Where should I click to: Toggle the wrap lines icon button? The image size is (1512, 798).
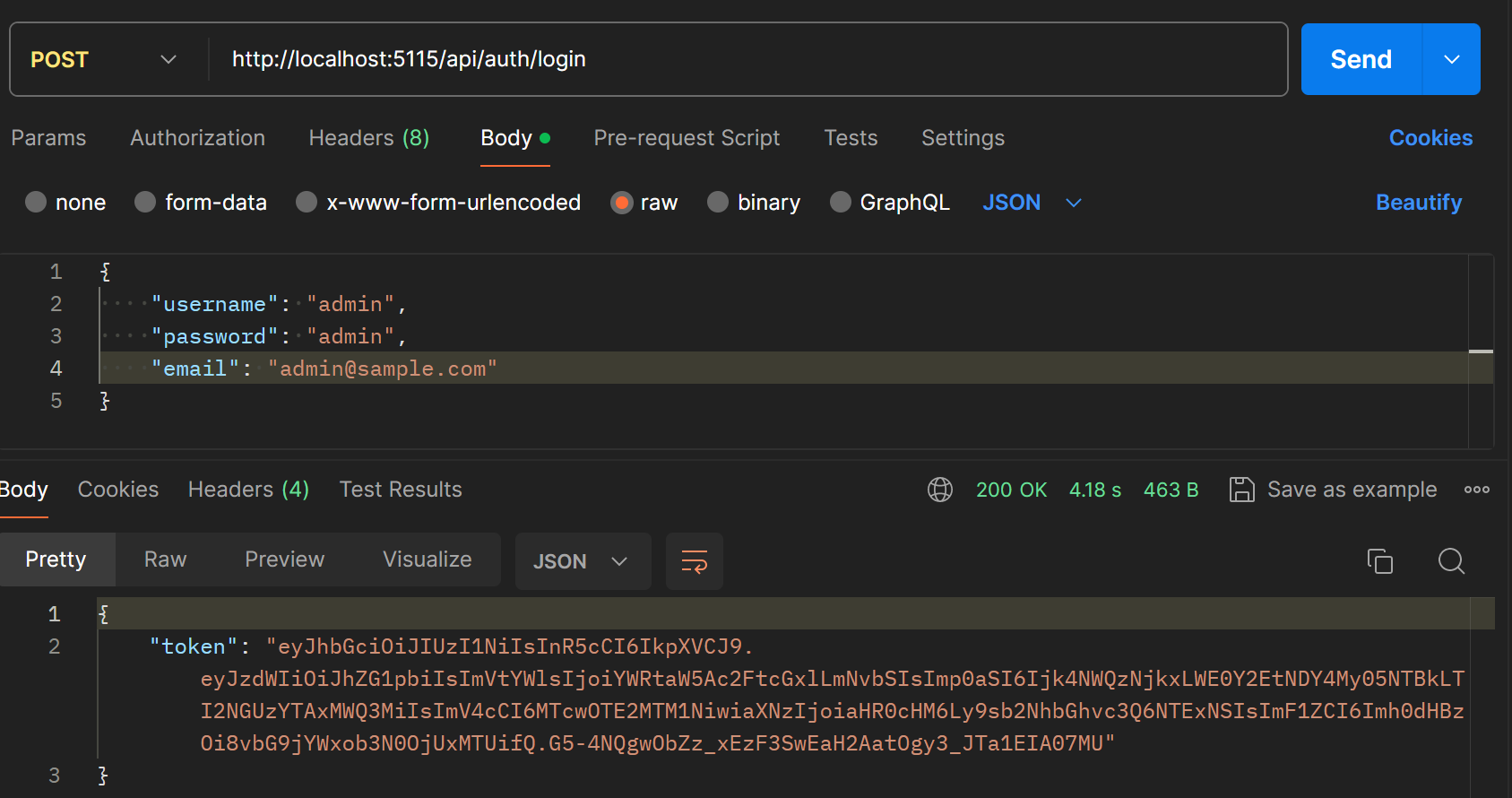[695, 561]
